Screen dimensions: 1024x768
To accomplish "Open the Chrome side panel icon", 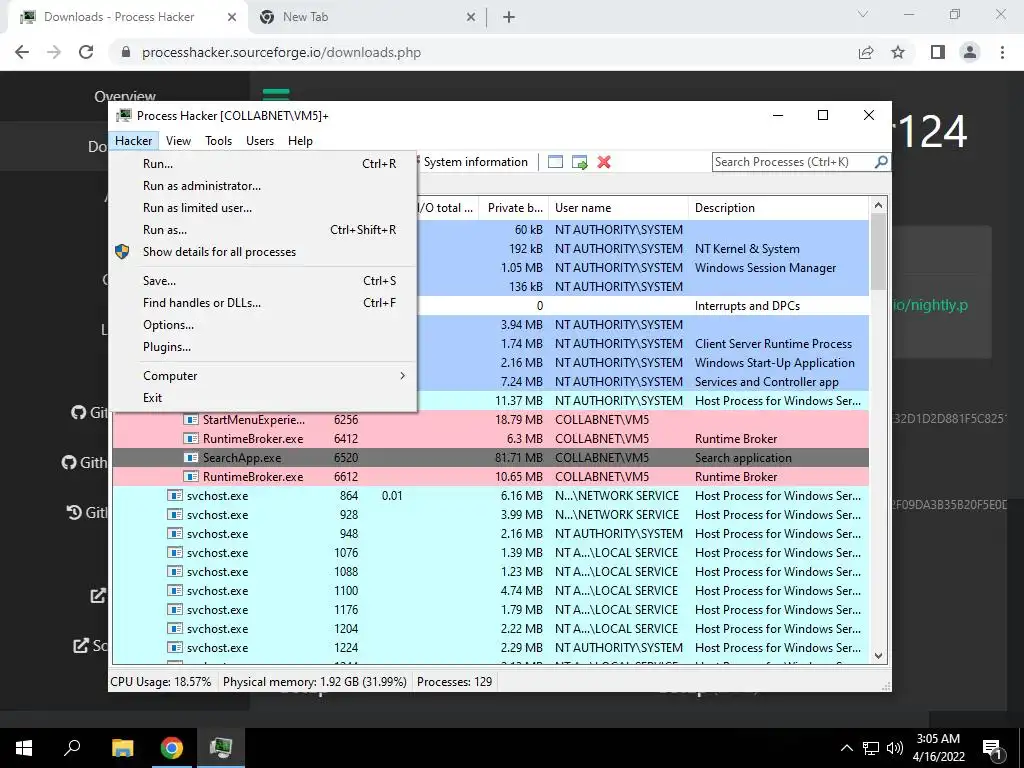I will 938,52.
